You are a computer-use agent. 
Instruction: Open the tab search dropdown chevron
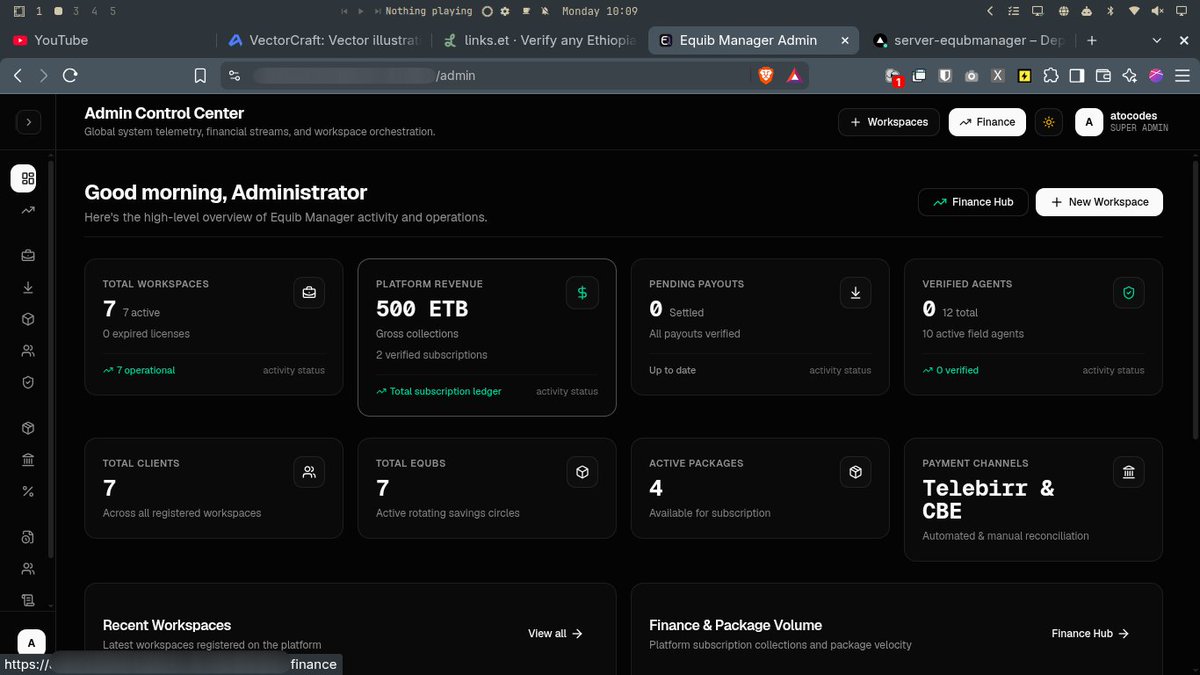1157,40
